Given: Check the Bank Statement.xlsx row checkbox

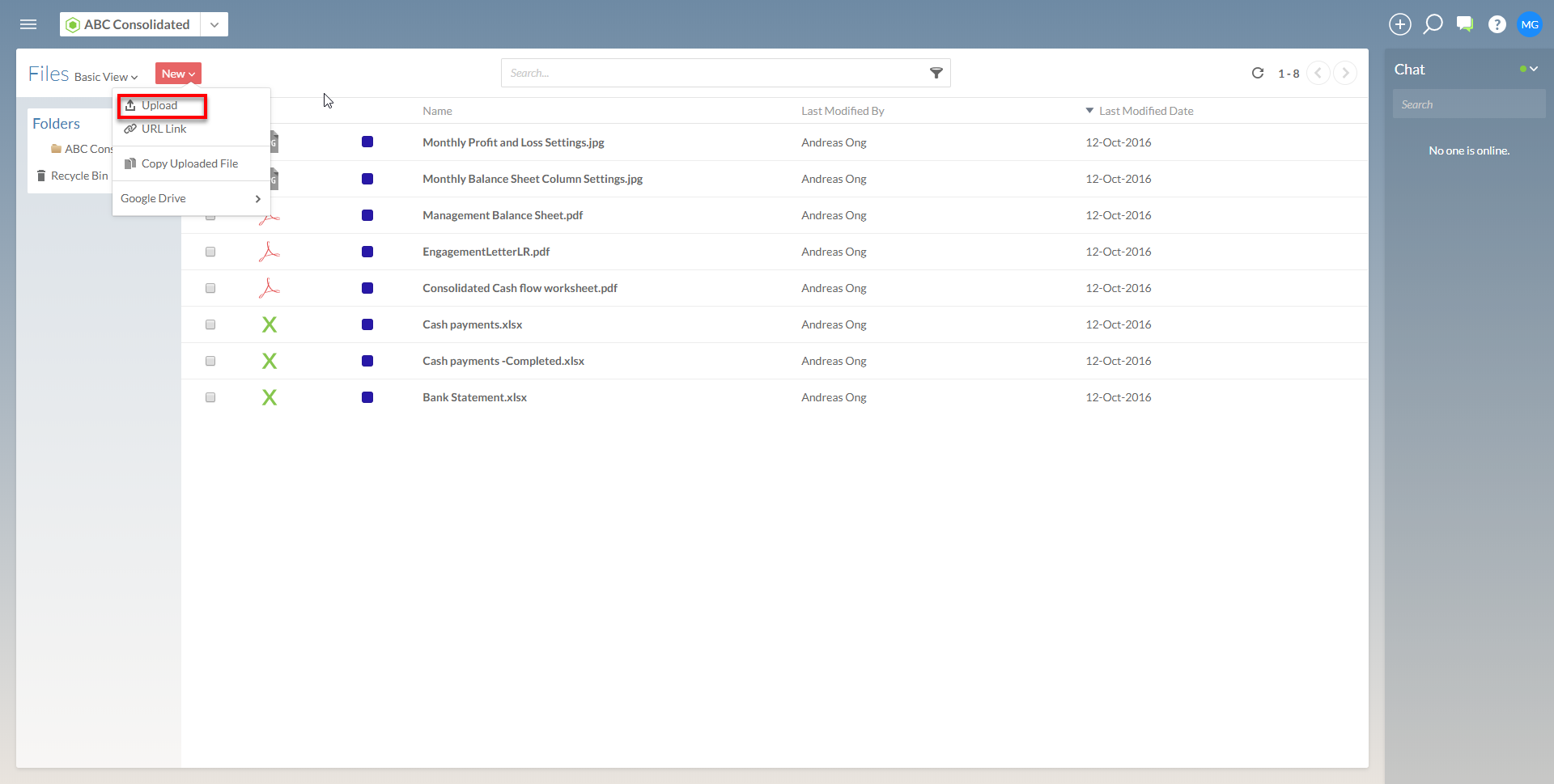Looking at the screenshot, I should click(210, 397).
